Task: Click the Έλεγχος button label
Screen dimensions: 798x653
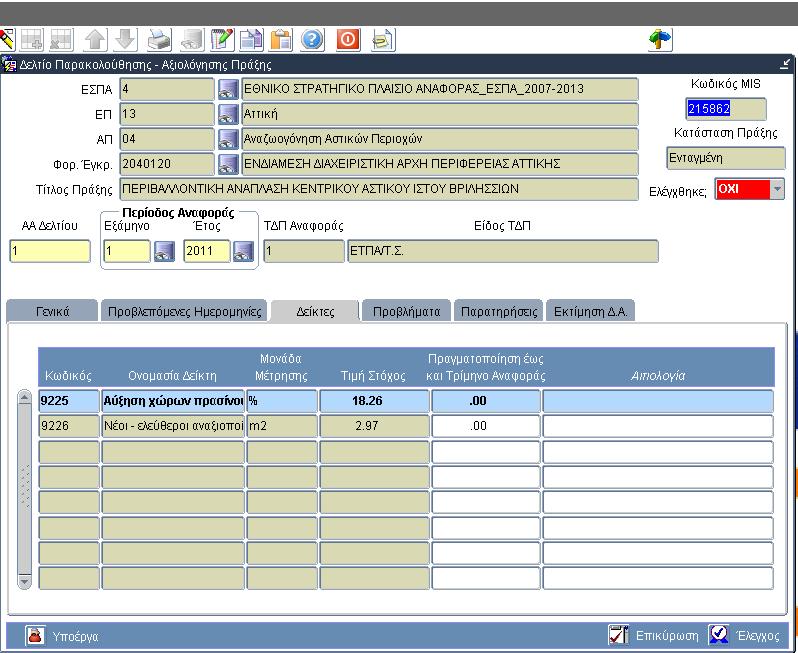Action: 758,636
